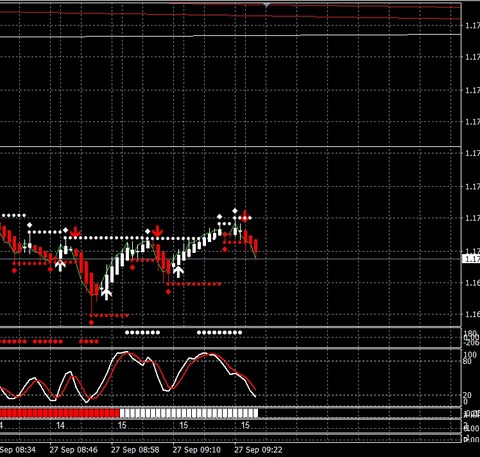Select the white buy arrow below the lowest candle
The height and width of the screenshot is (457, 480).
[106, 294]
